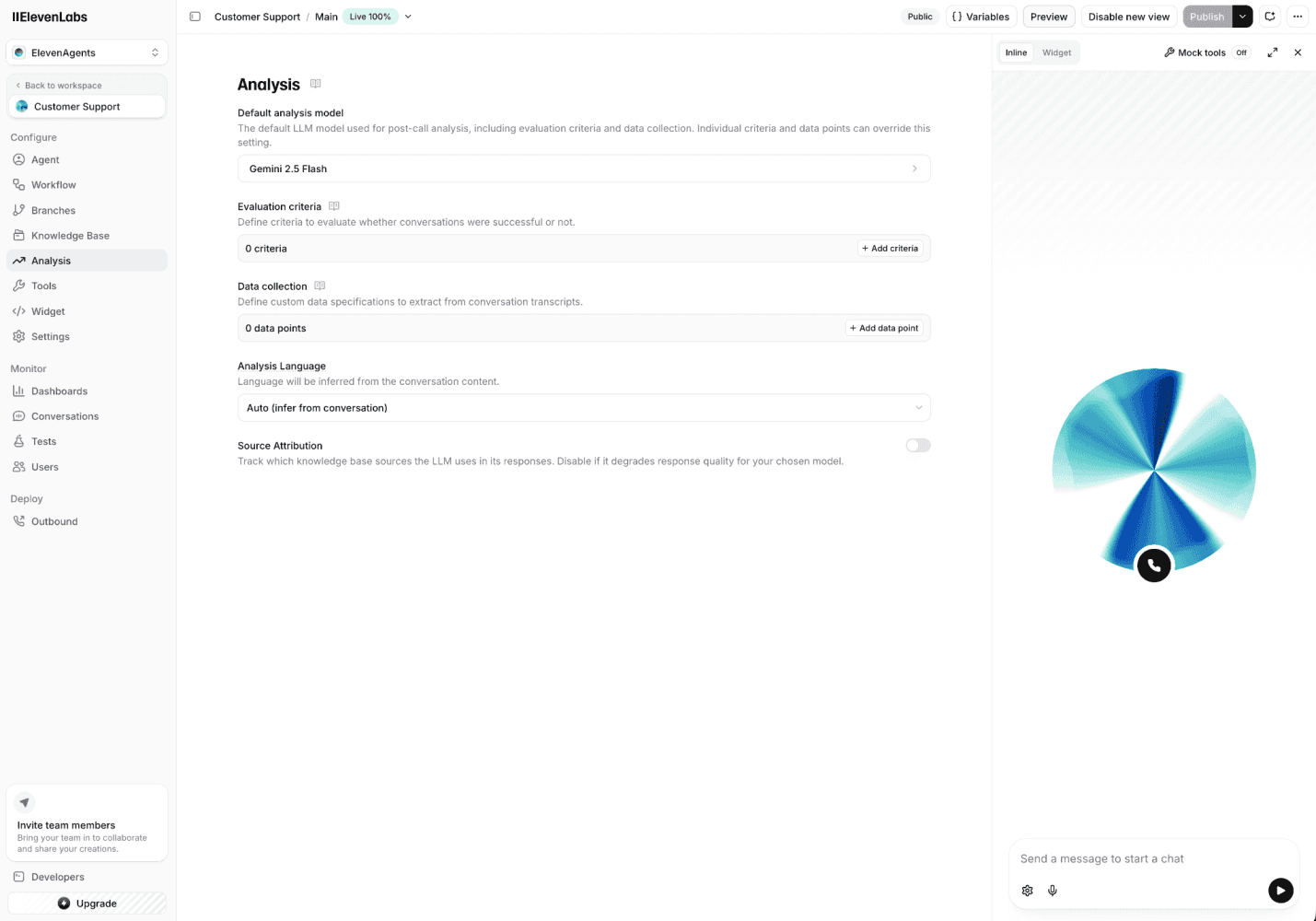Open Tests under Monitor
The image size is (1316, 921).
(x=87, y=441)
